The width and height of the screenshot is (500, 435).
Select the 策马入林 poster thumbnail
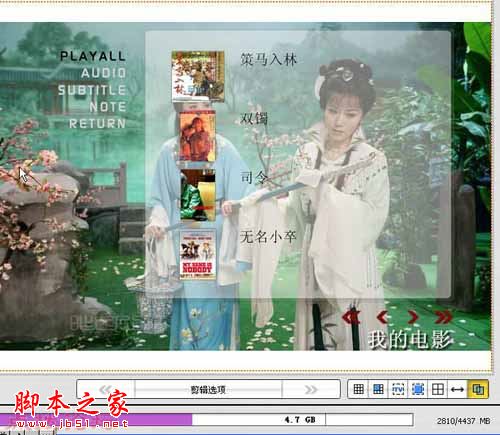point(198,76)
